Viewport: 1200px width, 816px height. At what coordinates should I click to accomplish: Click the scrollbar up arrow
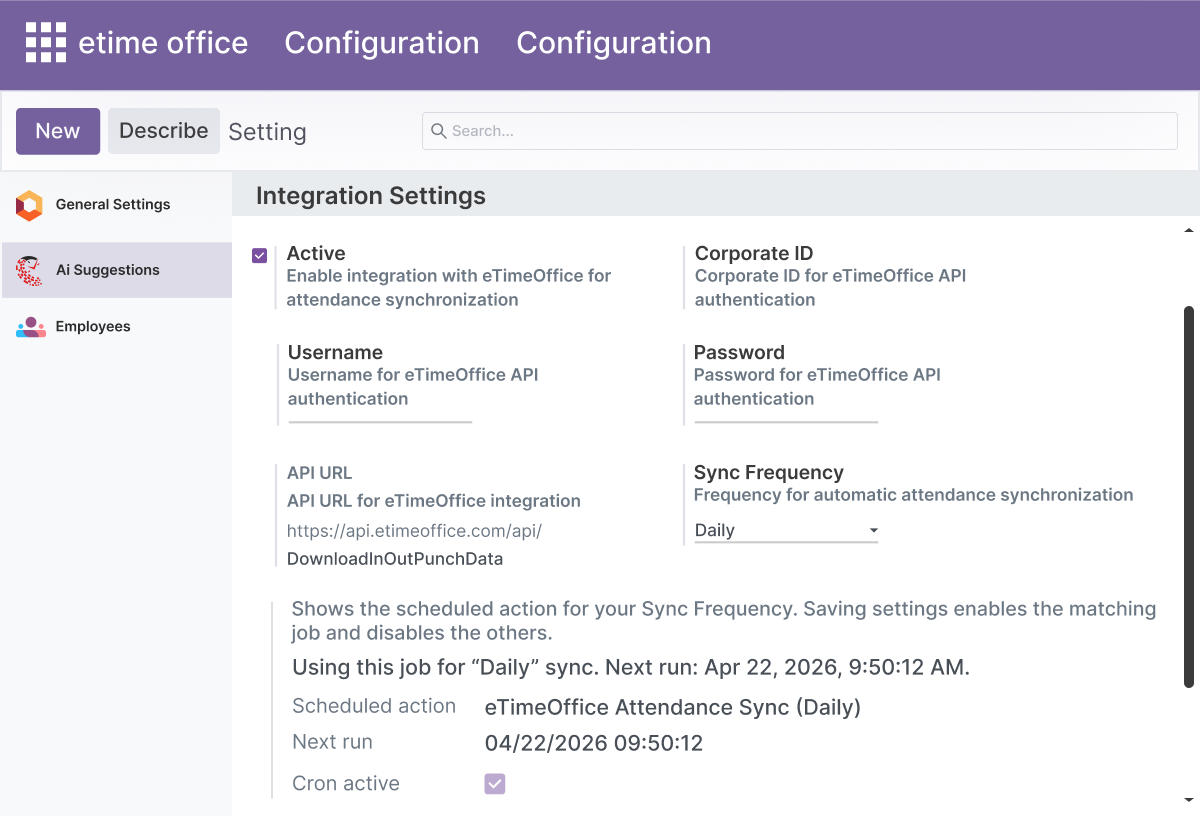pyautogui.click(x=1189, y=231)
